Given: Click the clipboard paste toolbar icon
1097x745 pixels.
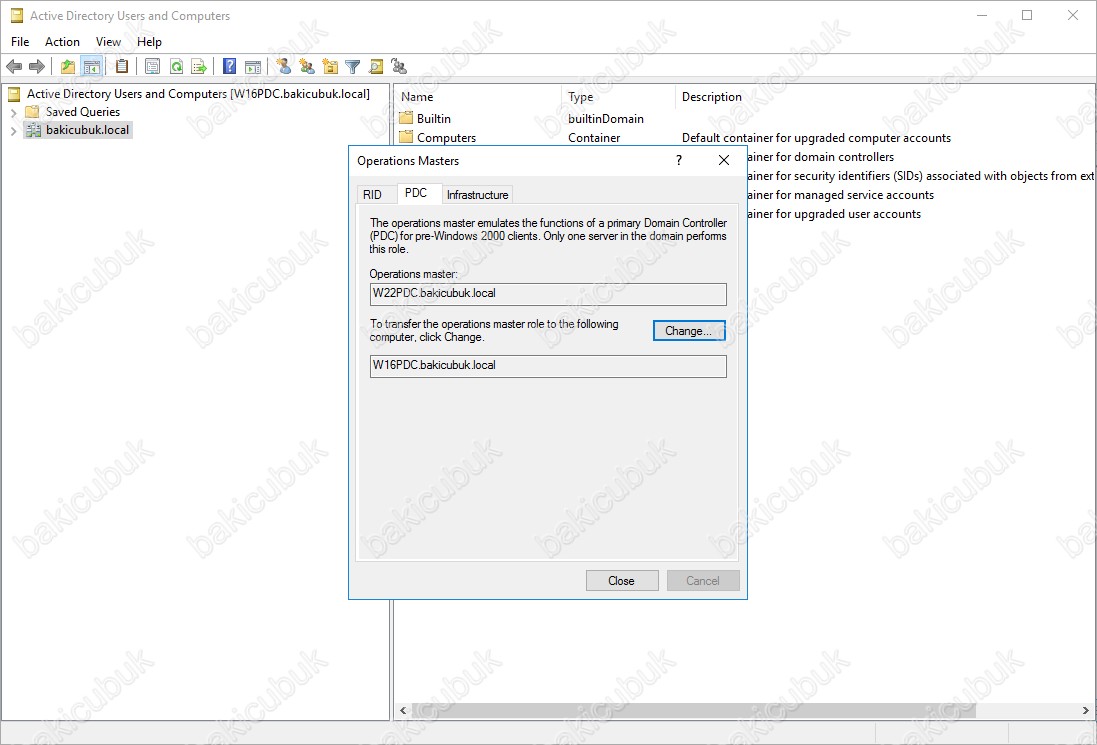Looking at the screenshot, I should point(122,66).
